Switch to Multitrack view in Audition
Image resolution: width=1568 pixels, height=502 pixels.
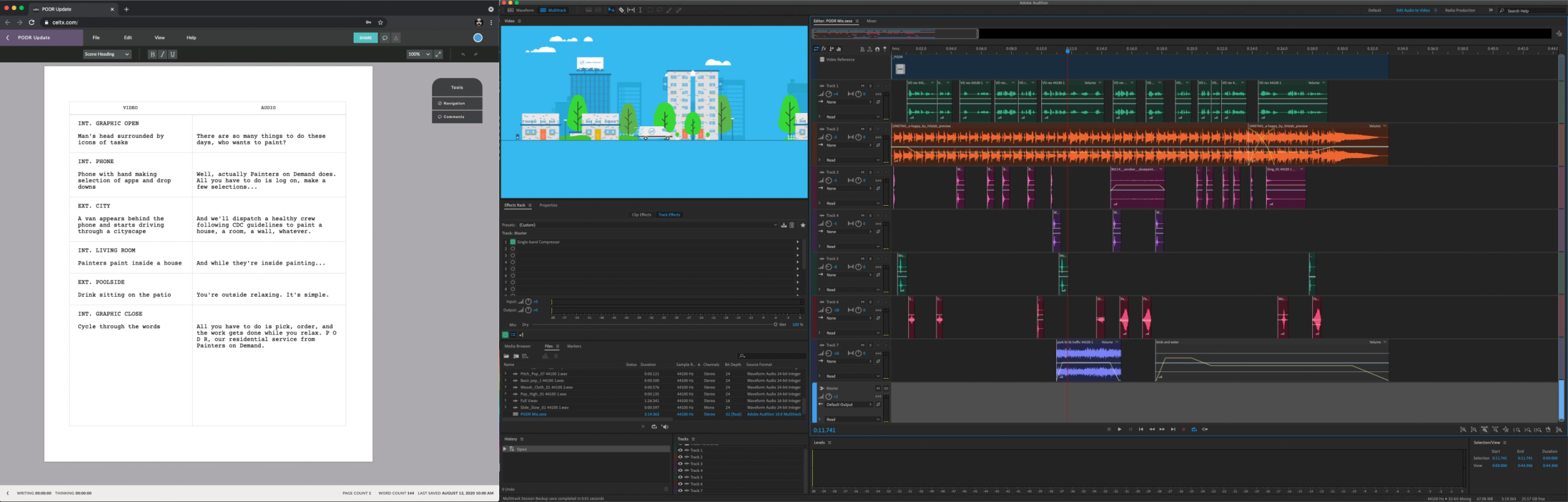(x=553, y=10)
